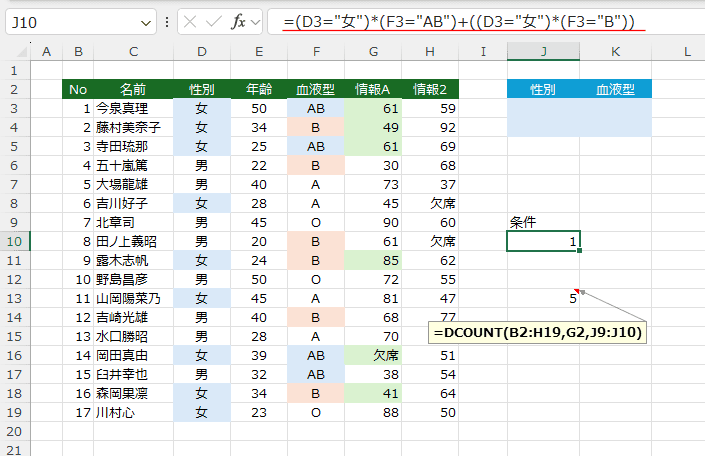Click cell J10 containing value 1
This screenshot has width=705, height=456.
[x=543, y=241]
